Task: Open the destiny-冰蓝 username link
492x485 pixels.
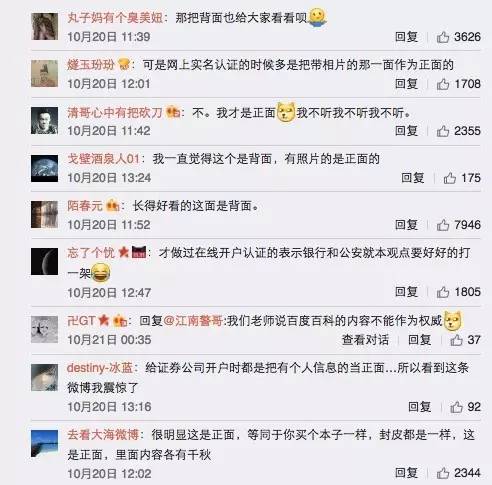Action: click(x=100, y=368)
